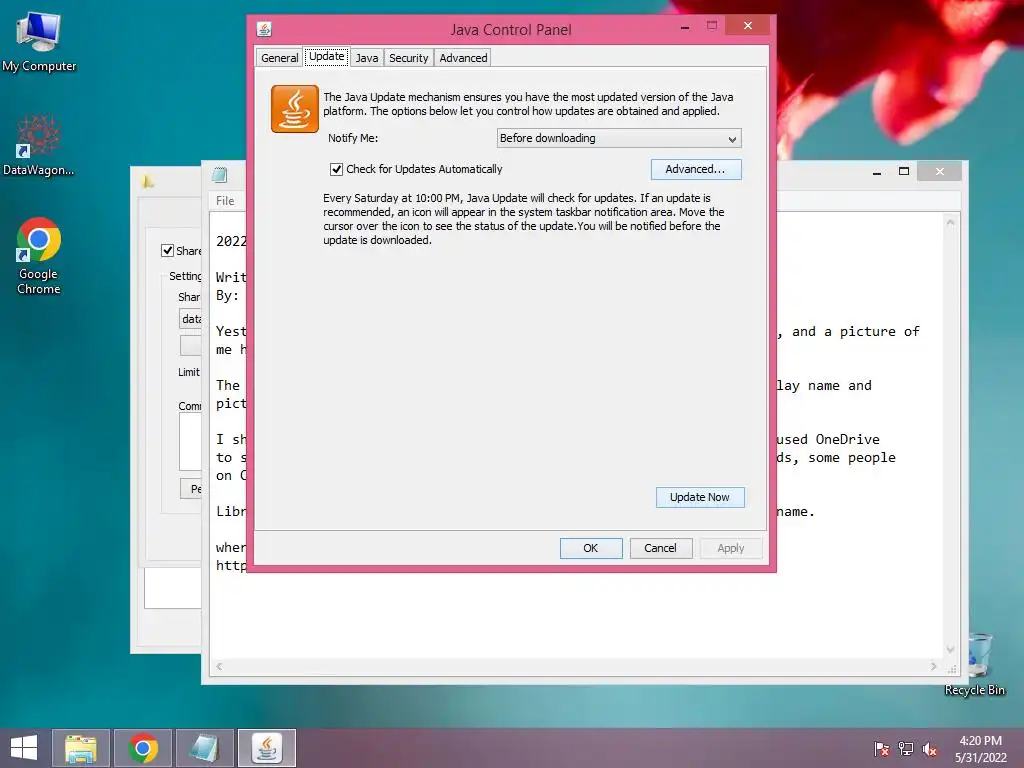Image resolution: width=1024 pixels, height=768 pixels.
Task: Click the Java cup icon in title bar
Action: coord(264,29)
